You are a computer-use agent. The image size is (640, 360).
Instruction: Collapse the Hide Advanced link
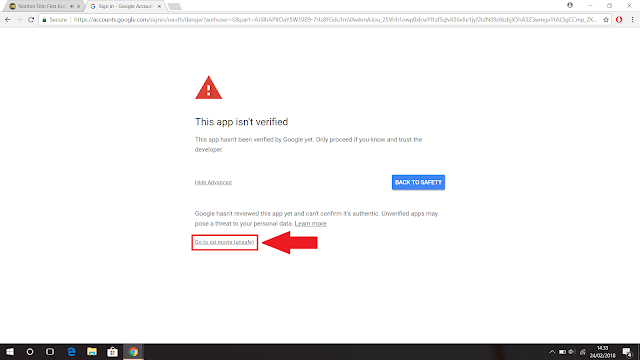[213, 182]
